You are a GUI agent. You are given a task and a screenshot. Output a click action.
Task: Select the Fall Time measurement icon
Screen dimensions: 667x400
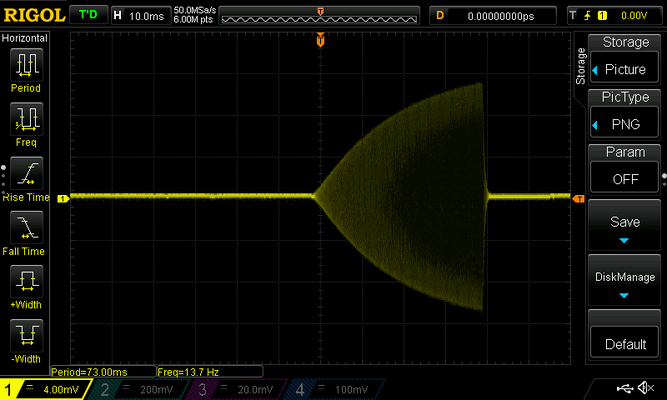26,227
